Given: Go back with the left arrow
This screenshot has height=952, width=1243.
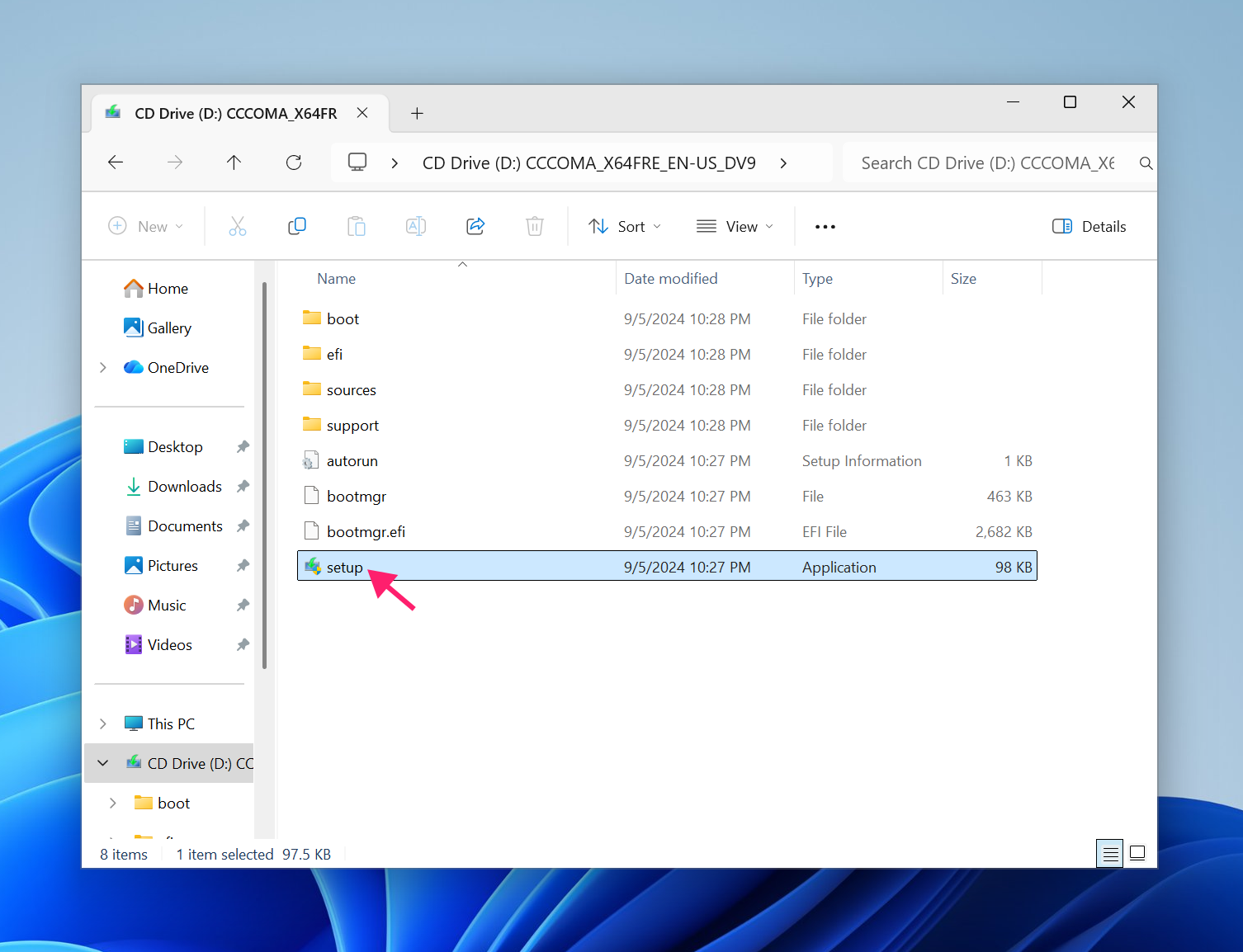Looking at the screenshot, I should tap(116, 163).
